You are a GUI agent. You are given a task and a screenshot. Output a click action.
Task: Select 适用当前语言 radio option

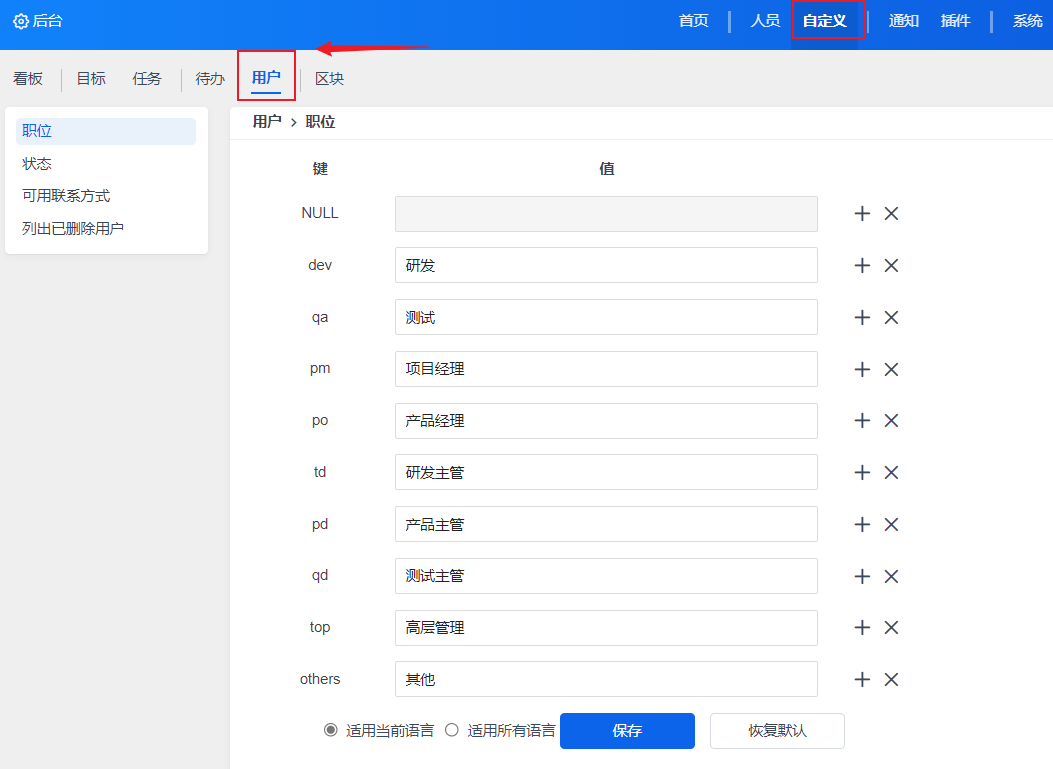(x=331, y=730)
